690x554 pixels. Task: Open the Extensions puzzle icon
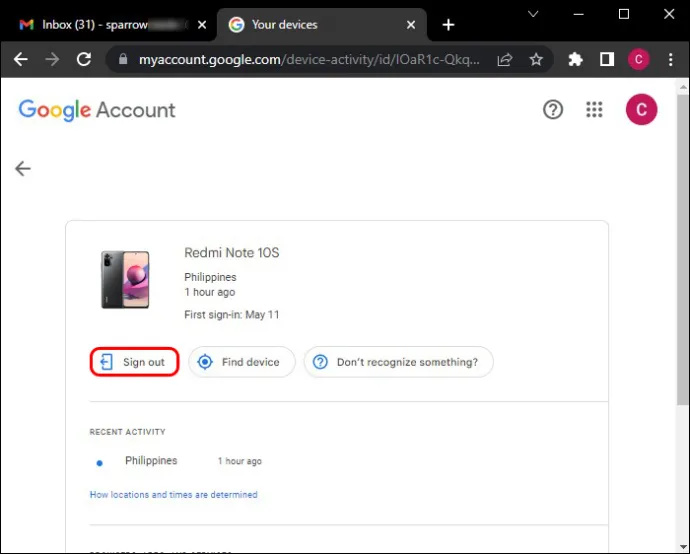575,59
